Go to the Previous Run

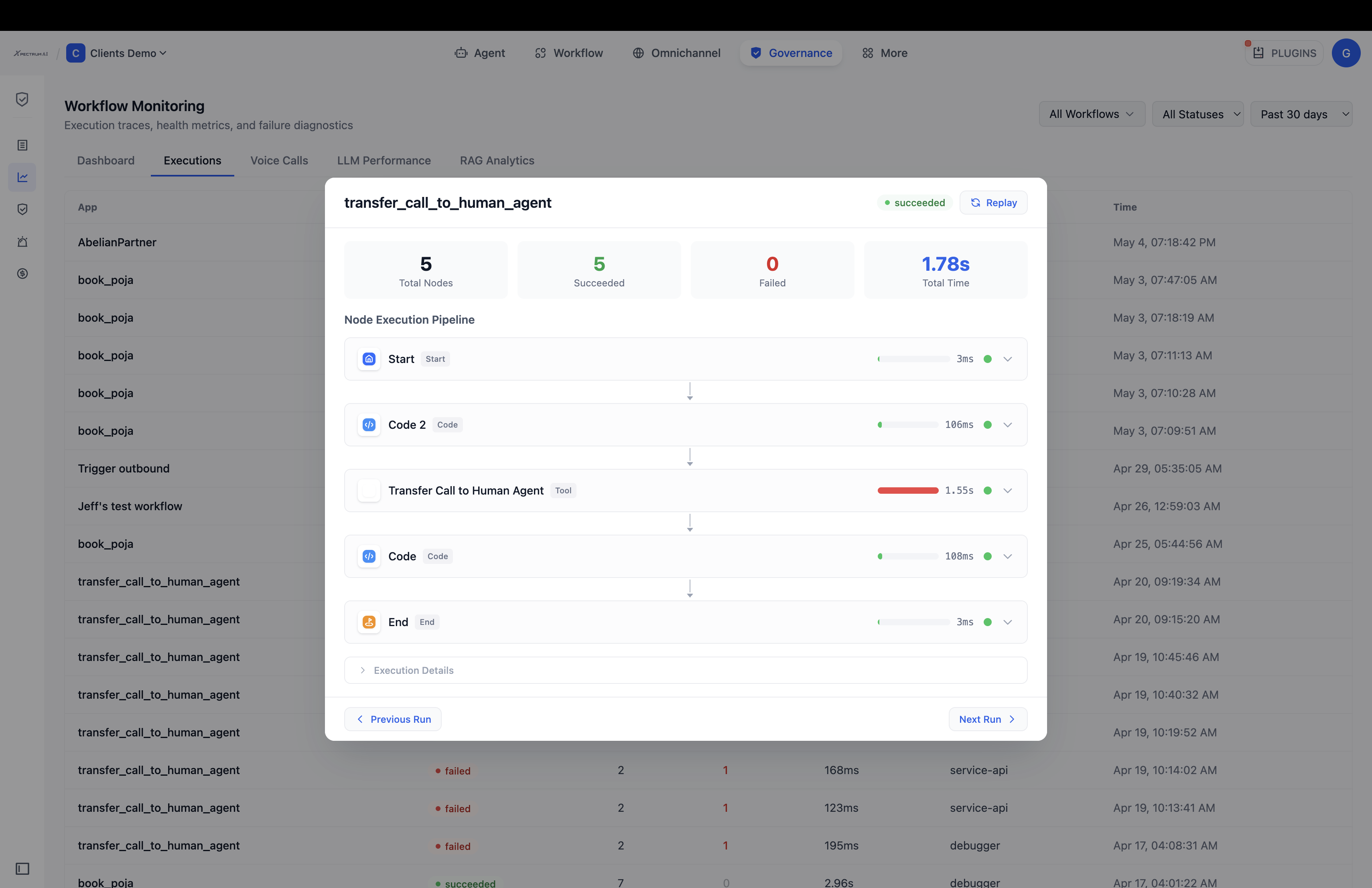(x=393, y=719)
